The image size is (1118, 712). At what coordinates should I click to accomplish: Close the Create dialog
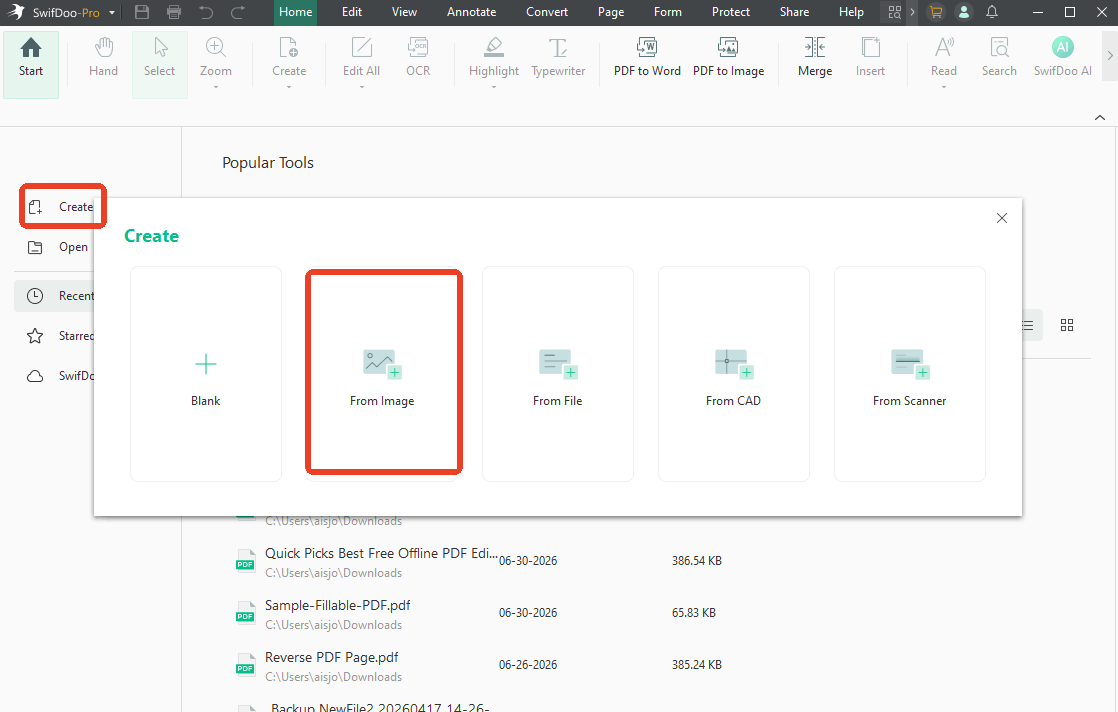coord(1002,218)
